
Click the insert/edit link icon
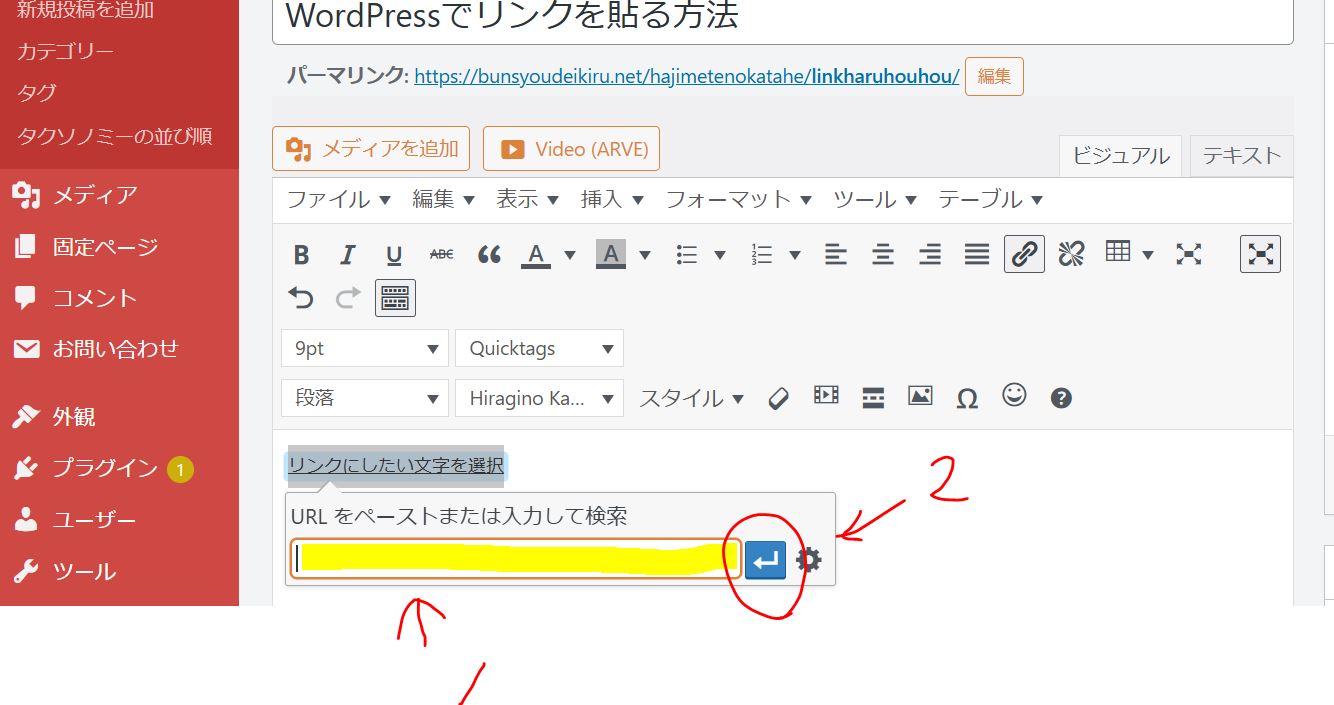pos(1024,254)
